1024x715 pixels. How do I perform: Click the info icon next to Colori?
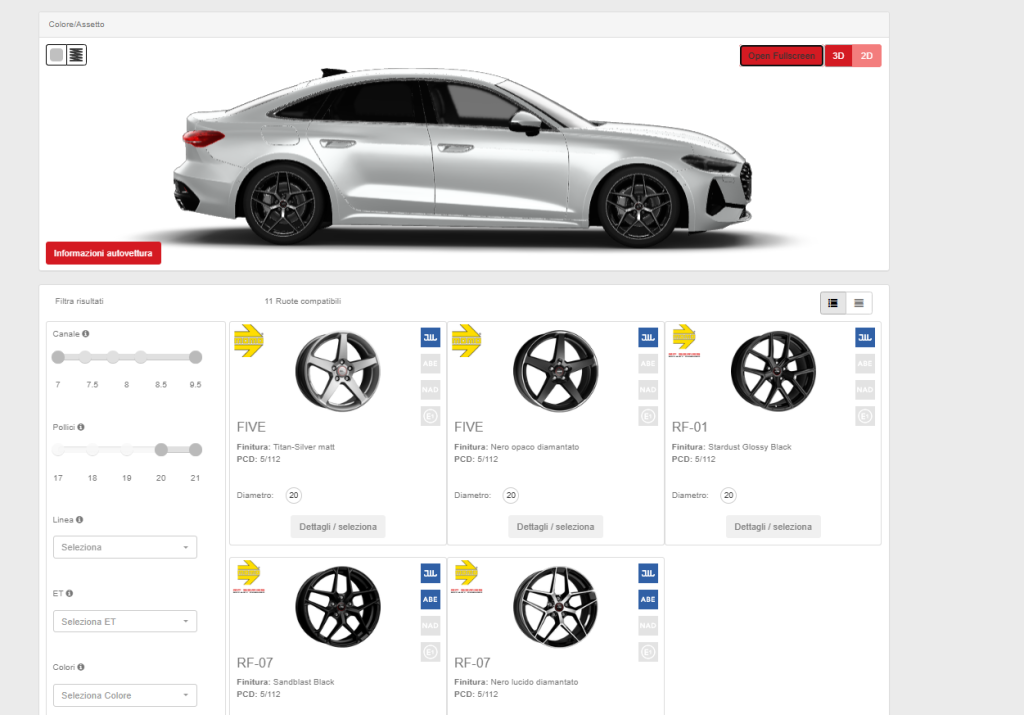pyautogui.click(x=80, y=667)
